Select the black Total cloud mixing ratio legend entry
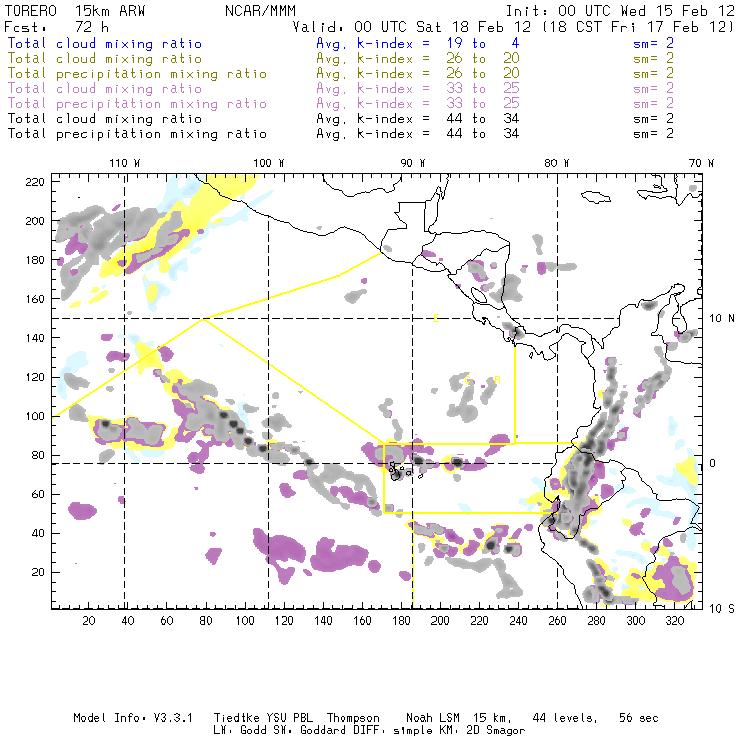740x740 pixels. (118, 119)
